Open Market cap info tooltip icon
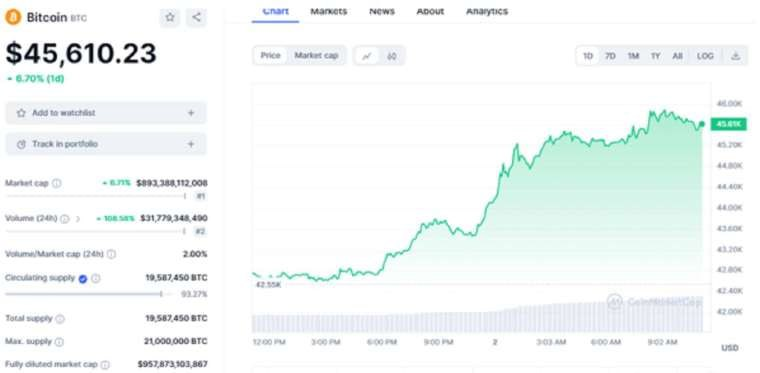 click(x=57, y=183)
